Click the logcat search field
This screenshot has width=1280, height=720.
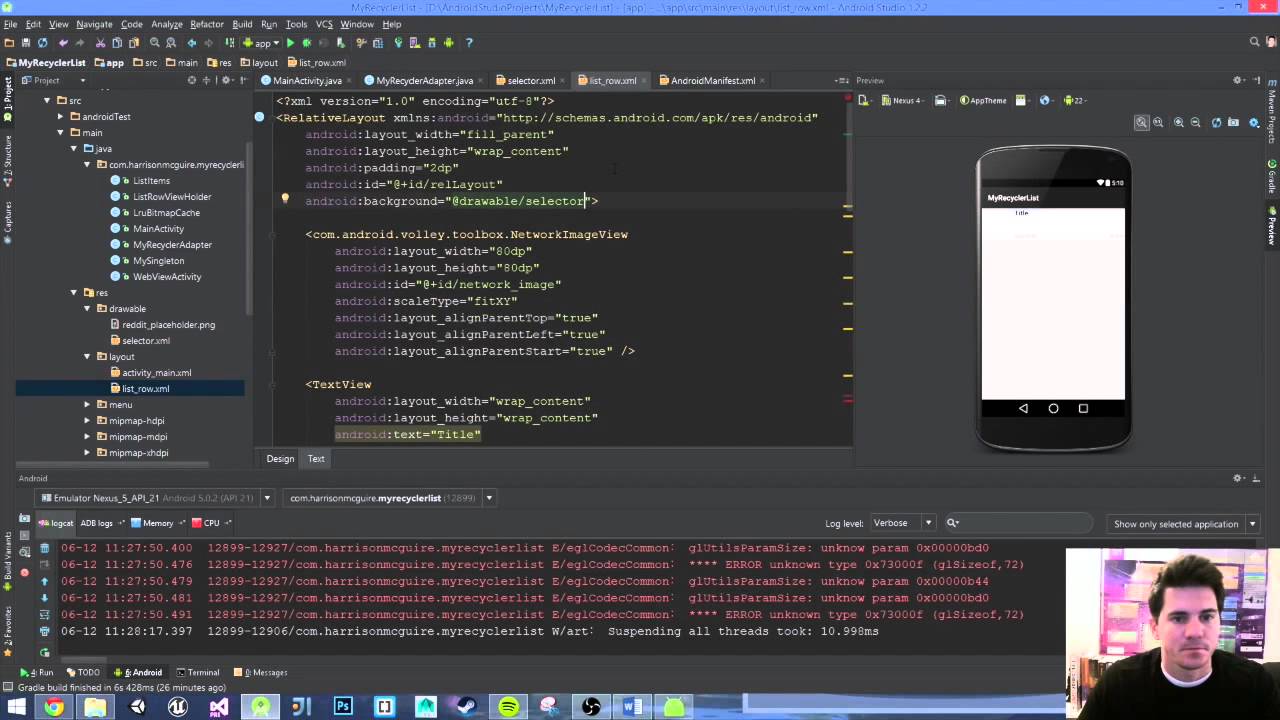click(x=1018, y=523)
